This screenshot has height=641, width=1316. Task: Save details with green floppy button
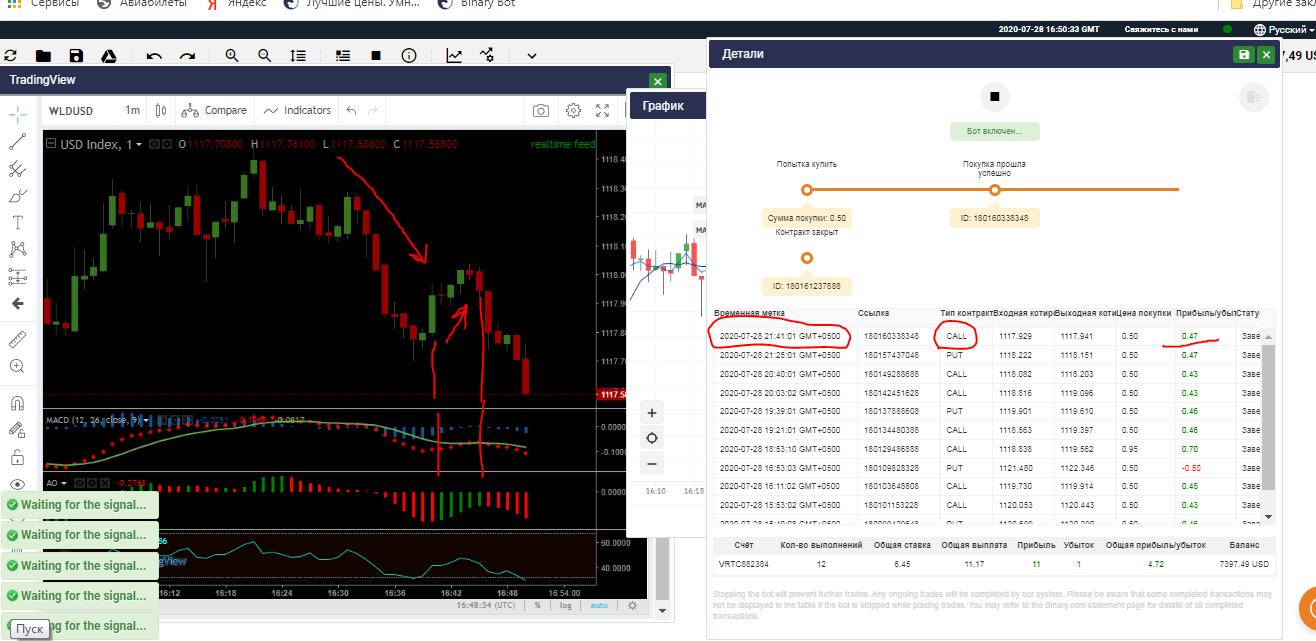click(1244, 54)
